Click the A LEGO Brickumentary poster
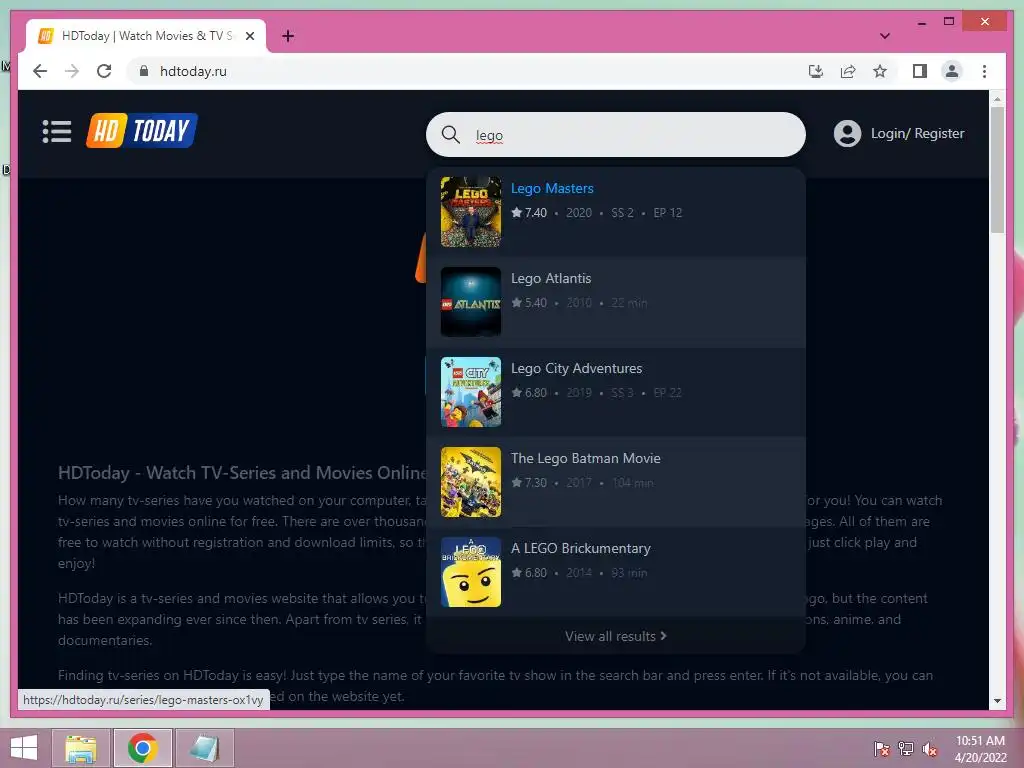The image size is (1024, 768). [x=471, y=572]
